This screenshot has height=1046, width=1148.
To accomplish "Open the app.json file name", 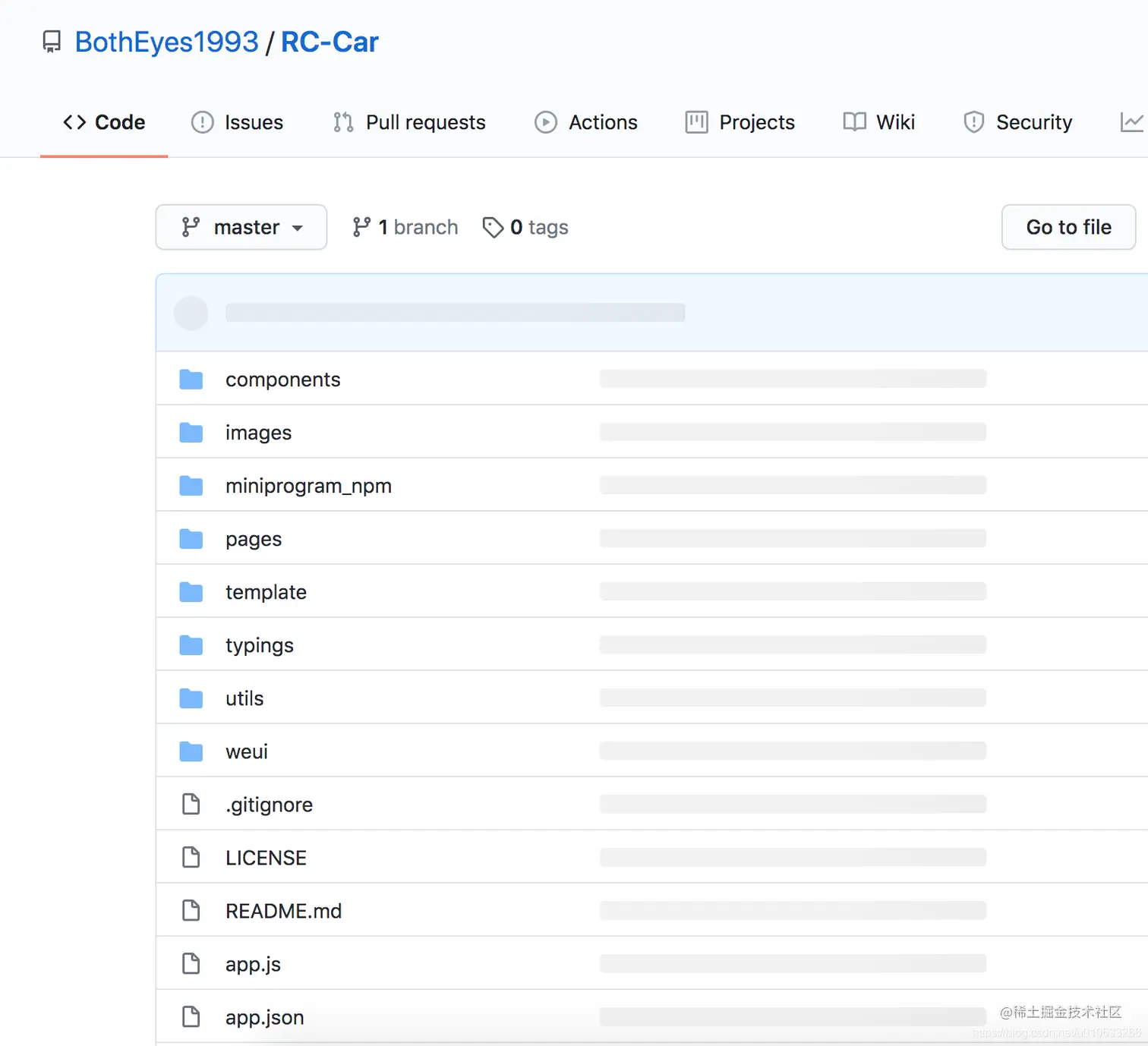I will 265,1018.
